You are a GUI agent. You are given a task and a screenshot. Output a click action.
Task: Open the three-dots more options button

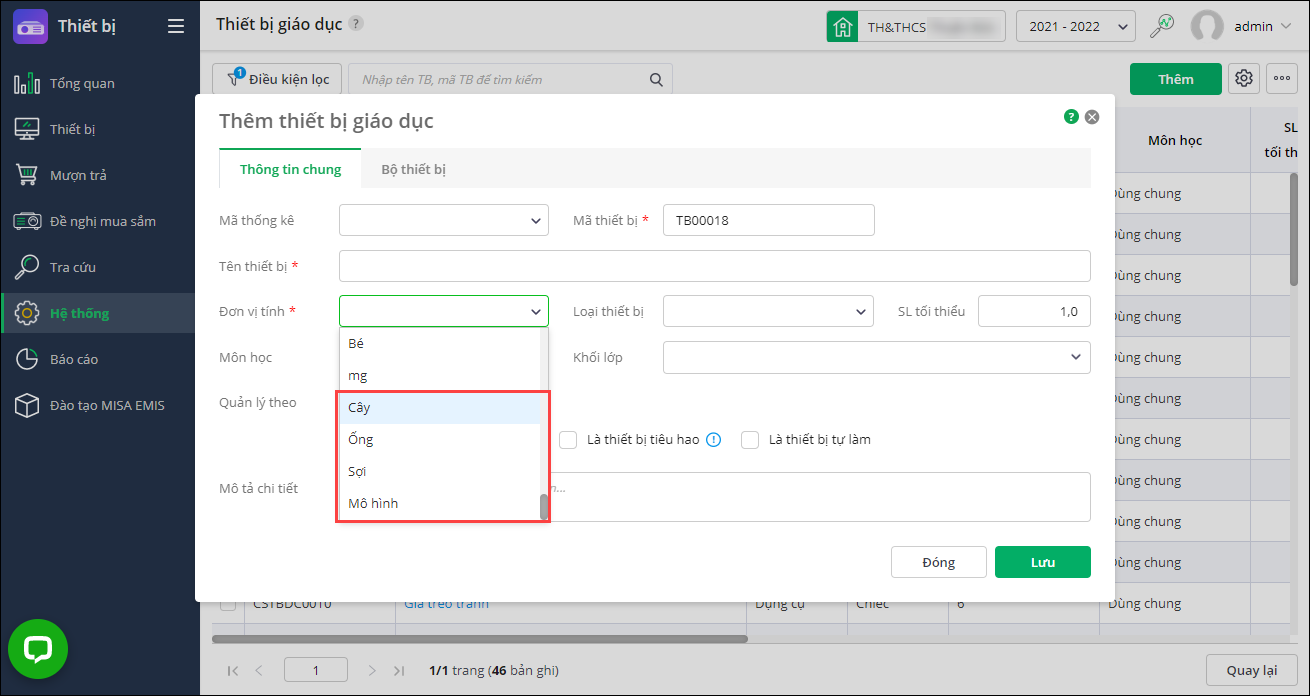[x=1282, y=79]
